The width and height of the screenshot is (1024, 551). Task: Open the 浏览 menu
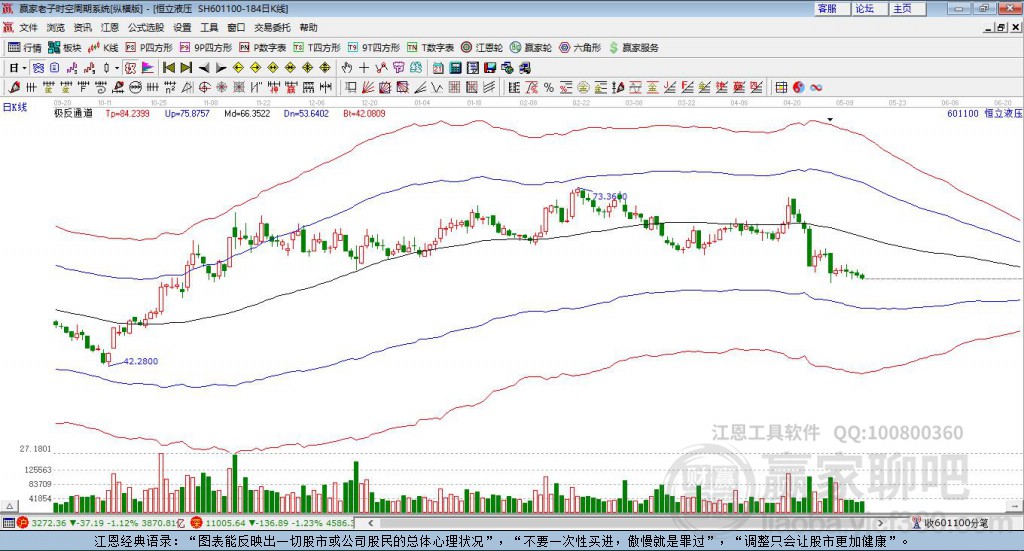coord(56,27)
